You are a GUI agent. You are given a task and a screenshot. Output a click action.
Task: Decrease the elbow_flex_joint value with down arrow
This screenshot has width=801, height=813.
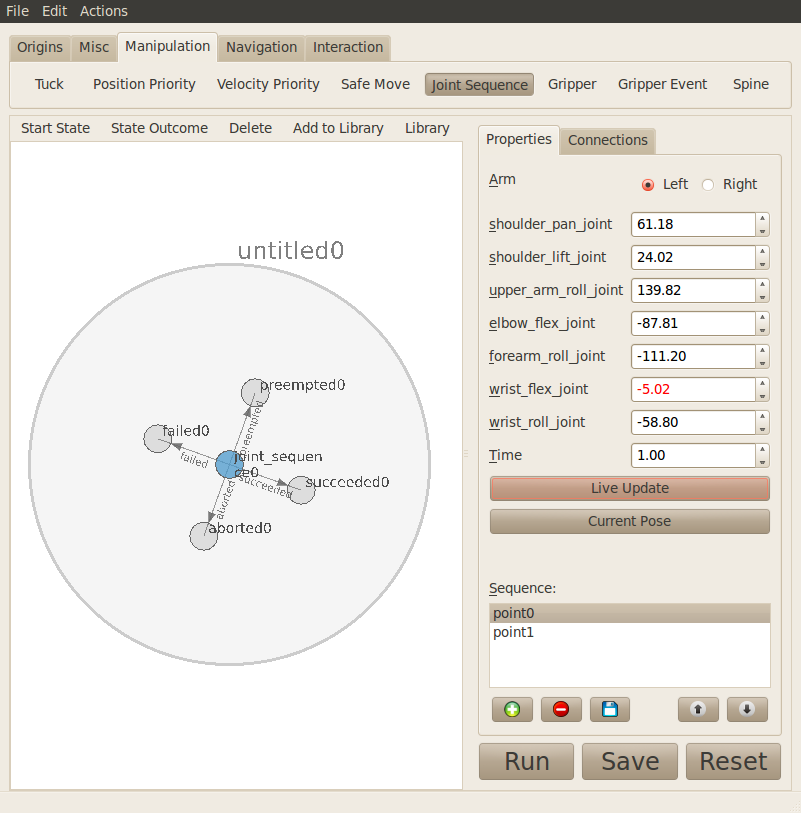click(x=762, y=329)
